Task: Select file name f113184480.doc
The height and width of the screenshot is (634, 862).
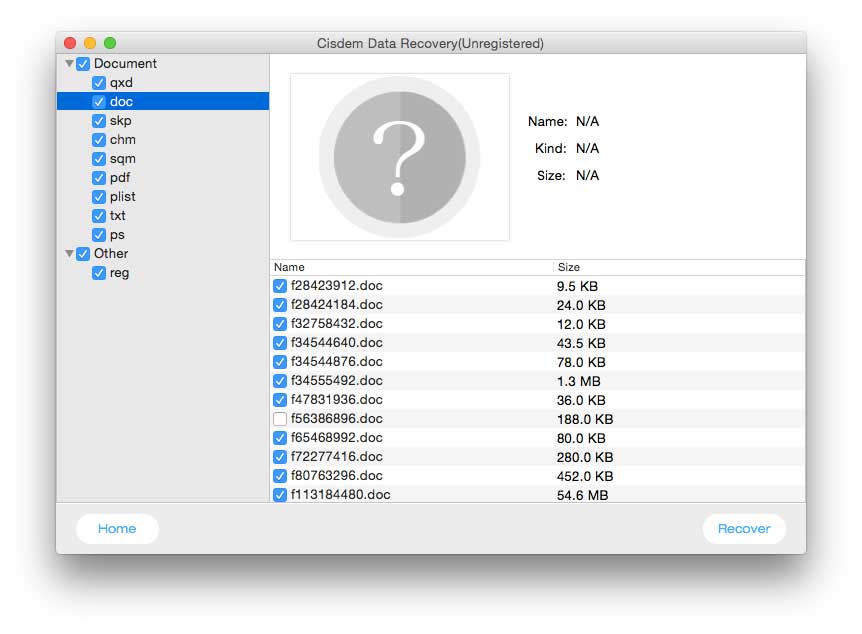Action: tap(340, 495)
